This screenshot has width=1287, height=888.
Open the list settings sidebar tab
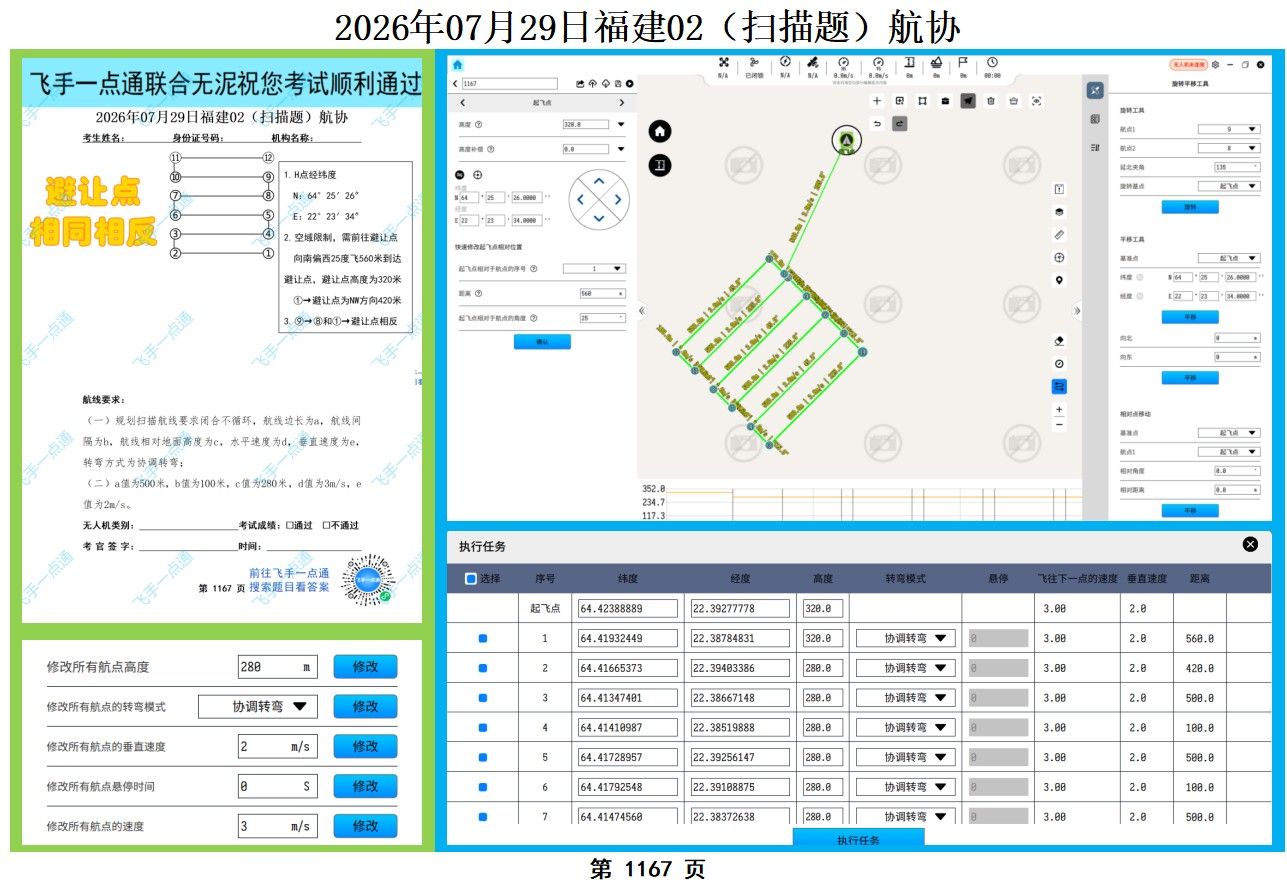coord(1096,148)
